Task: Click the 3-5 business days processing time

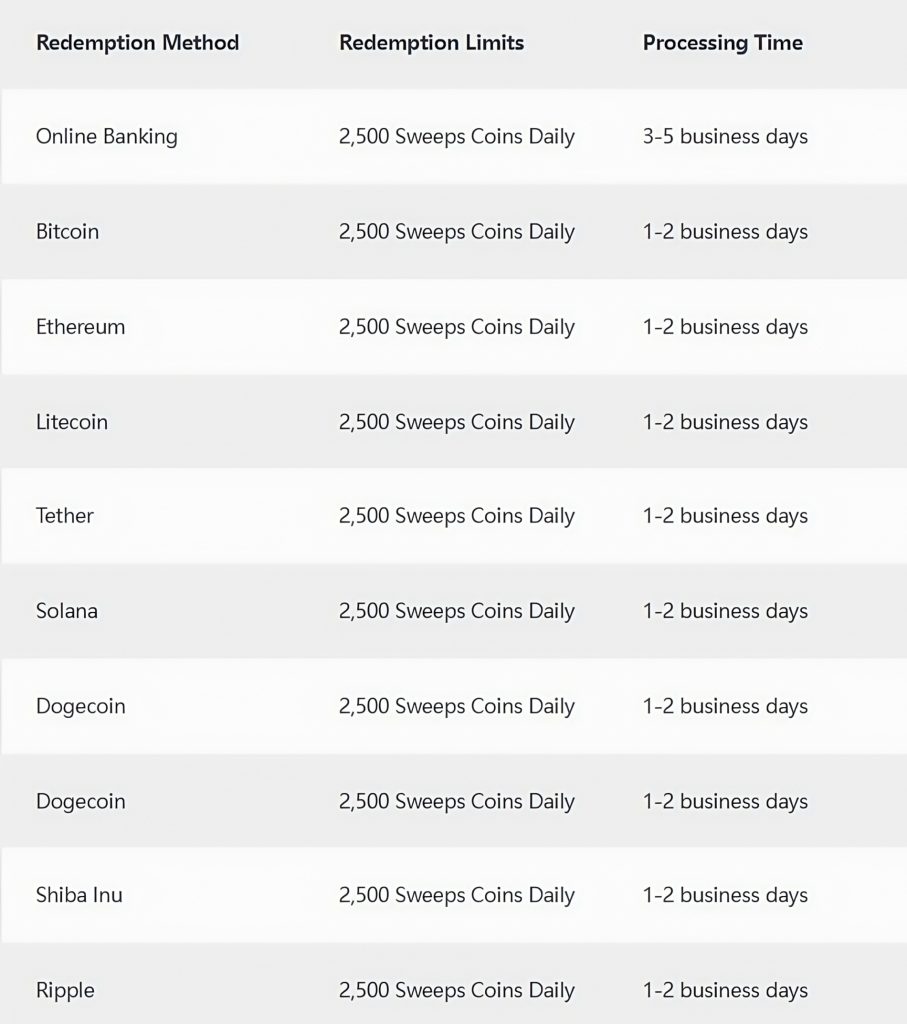Action: click(725, 136)
